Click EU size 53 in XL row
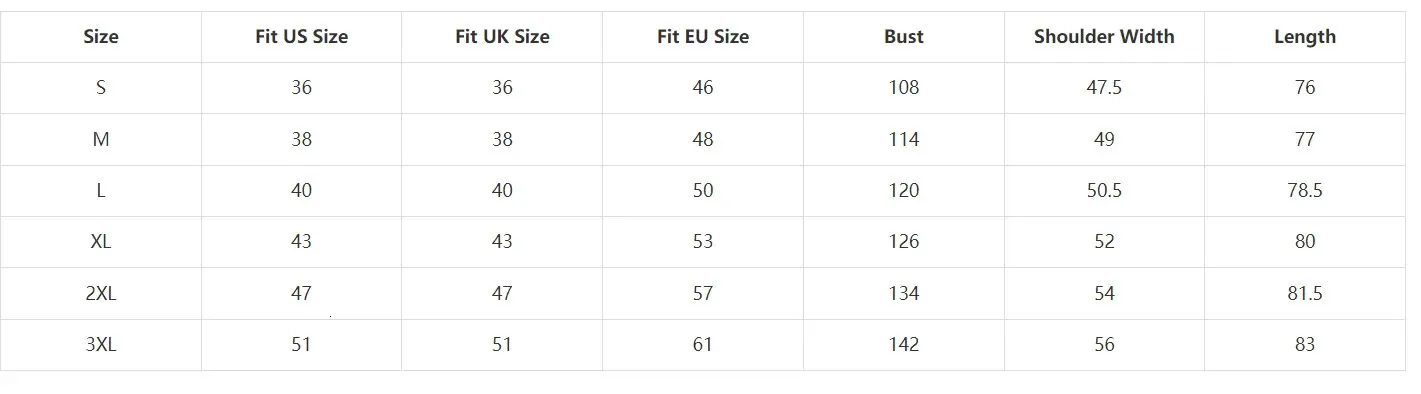The image size is (1421, 394). click(x=703, y=242)
